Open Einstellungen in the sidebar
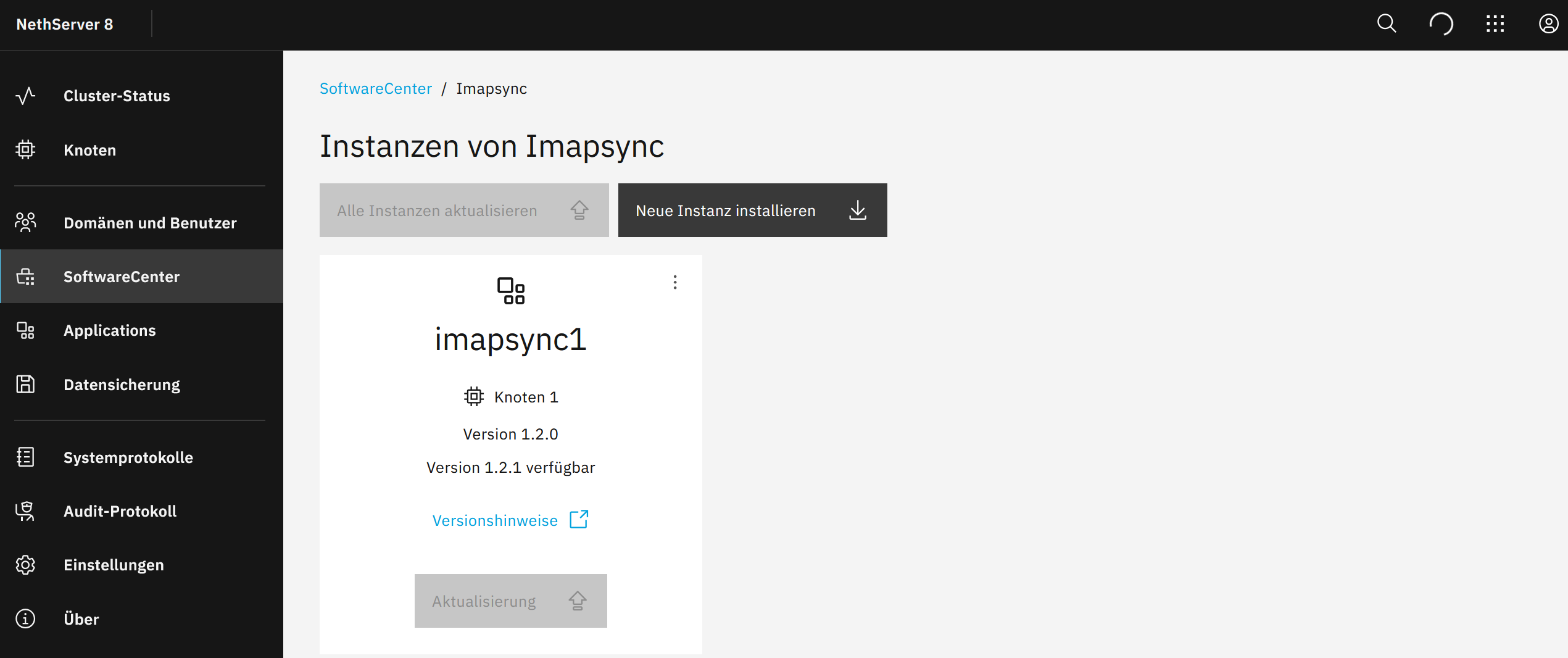 pos(114,565)
